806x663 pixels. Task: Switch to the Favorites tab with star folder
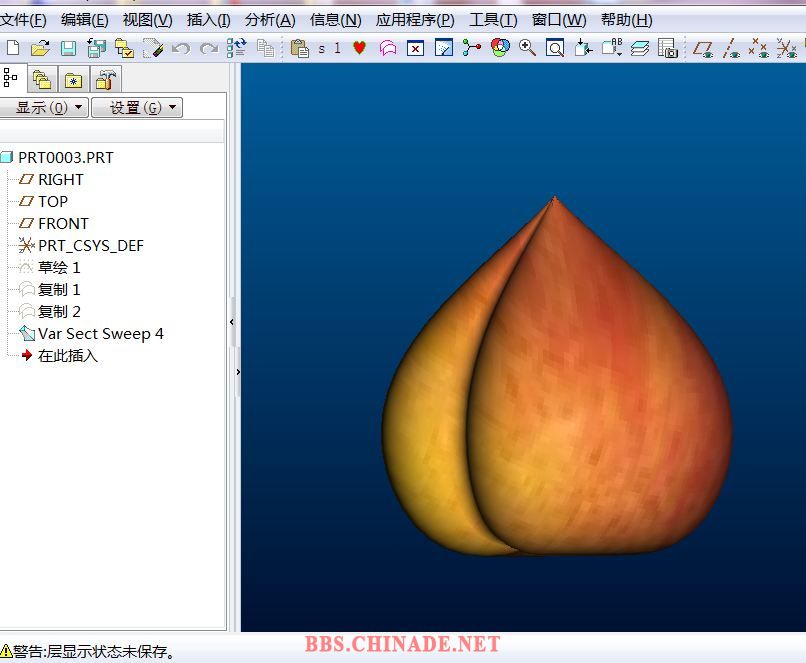(x=73, y=80)
